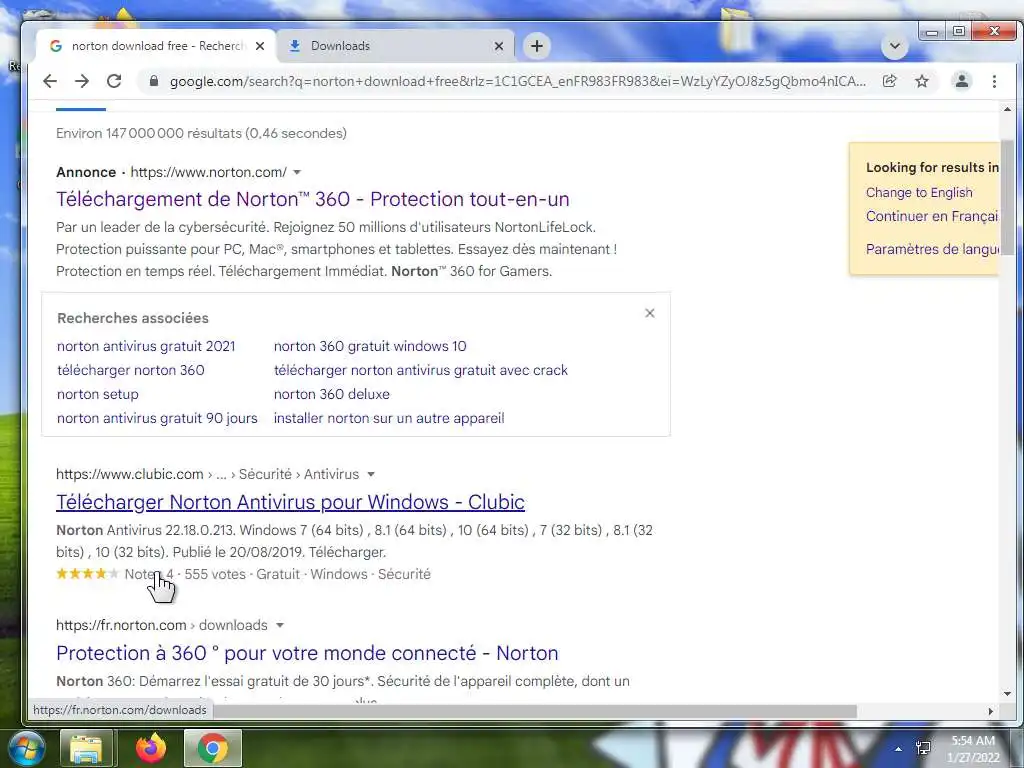Click the scroll down arrow

coord(1007,694)
